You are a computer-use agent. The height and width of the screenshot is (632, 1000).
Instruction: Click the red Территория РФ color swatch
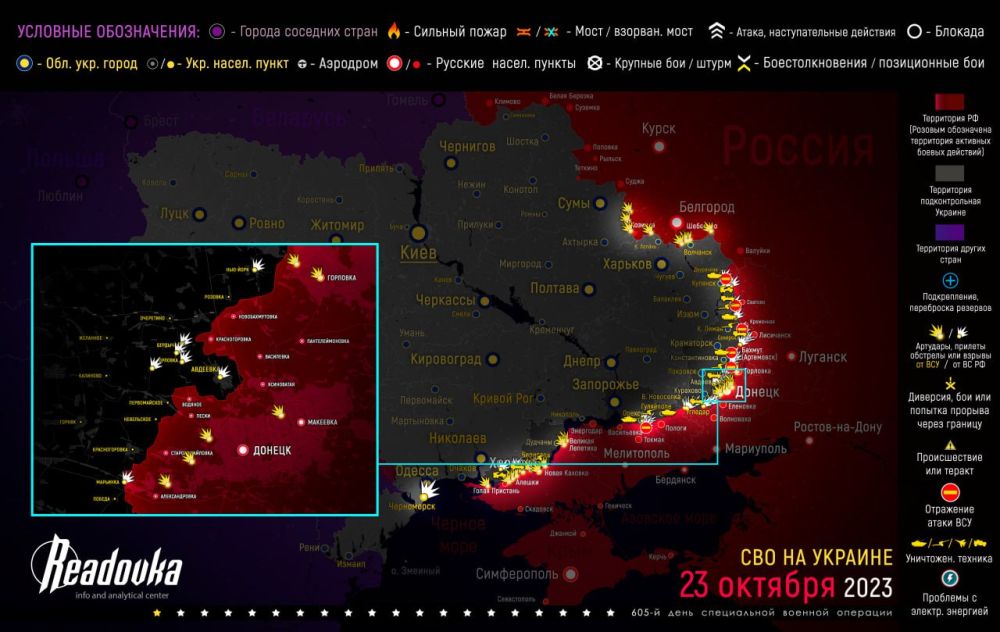949,103
